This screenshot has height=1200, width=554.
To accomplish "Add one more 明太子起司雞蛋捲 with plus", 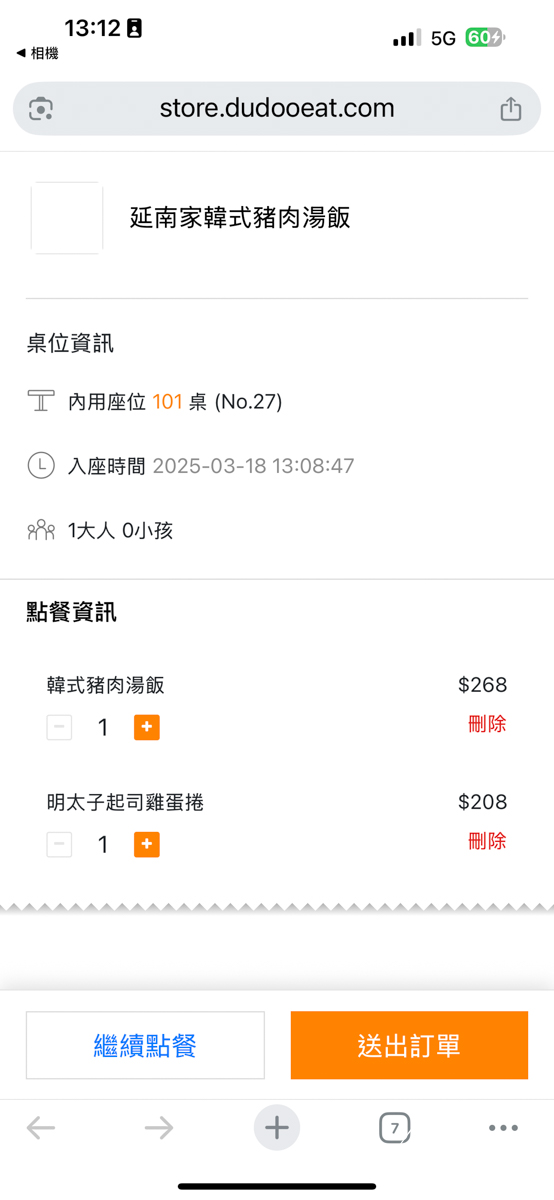I will click(146, 845).
